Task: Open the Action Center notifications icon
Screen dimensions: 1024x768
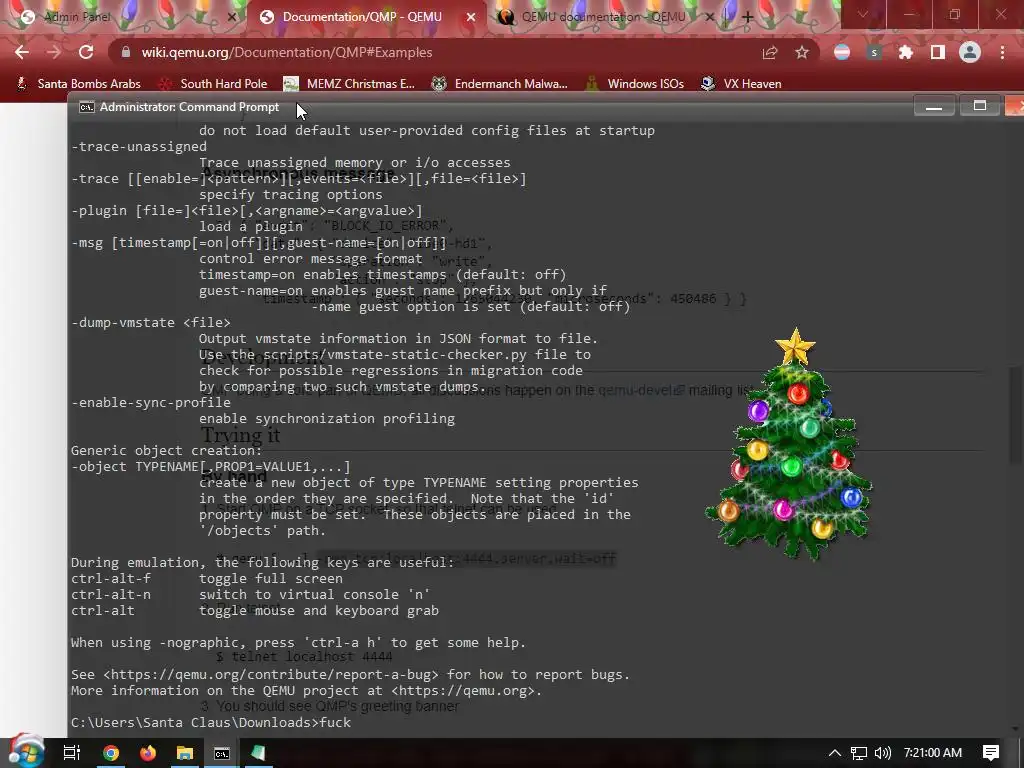Action: (991, 753)
